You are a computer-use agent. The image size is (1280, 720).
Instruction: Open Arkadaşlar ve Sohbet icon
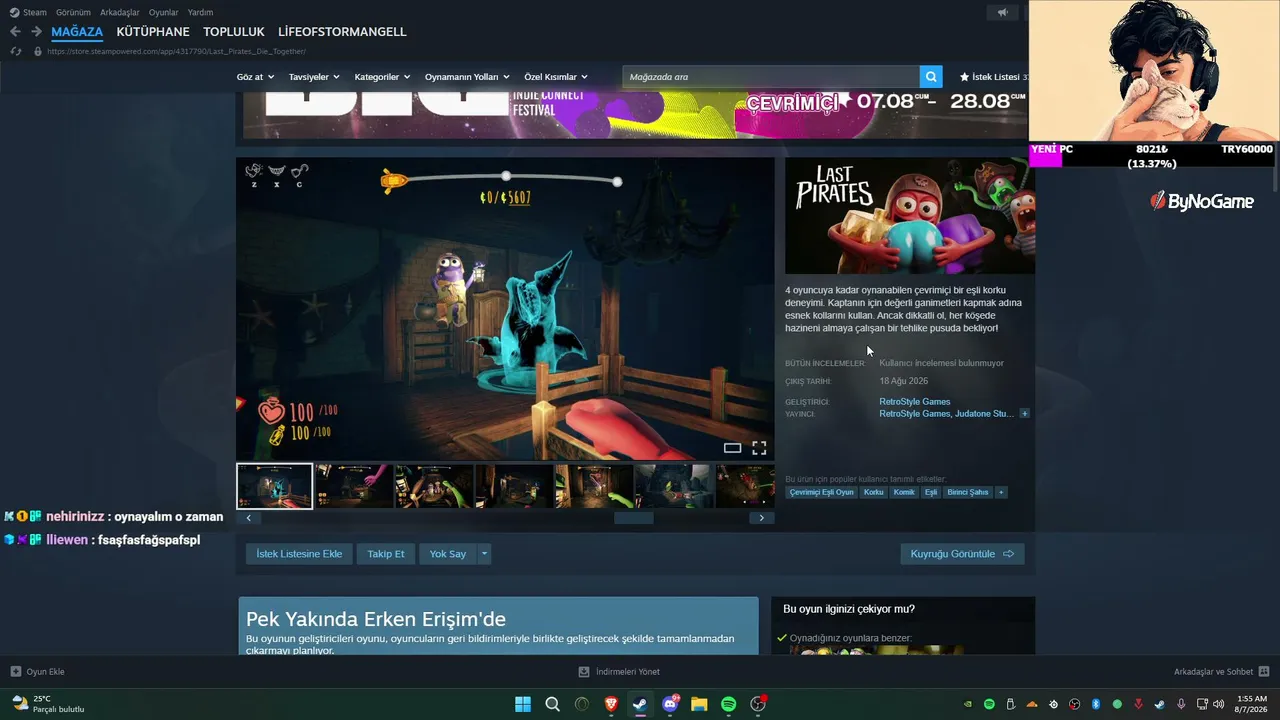tap(1263, 672)
